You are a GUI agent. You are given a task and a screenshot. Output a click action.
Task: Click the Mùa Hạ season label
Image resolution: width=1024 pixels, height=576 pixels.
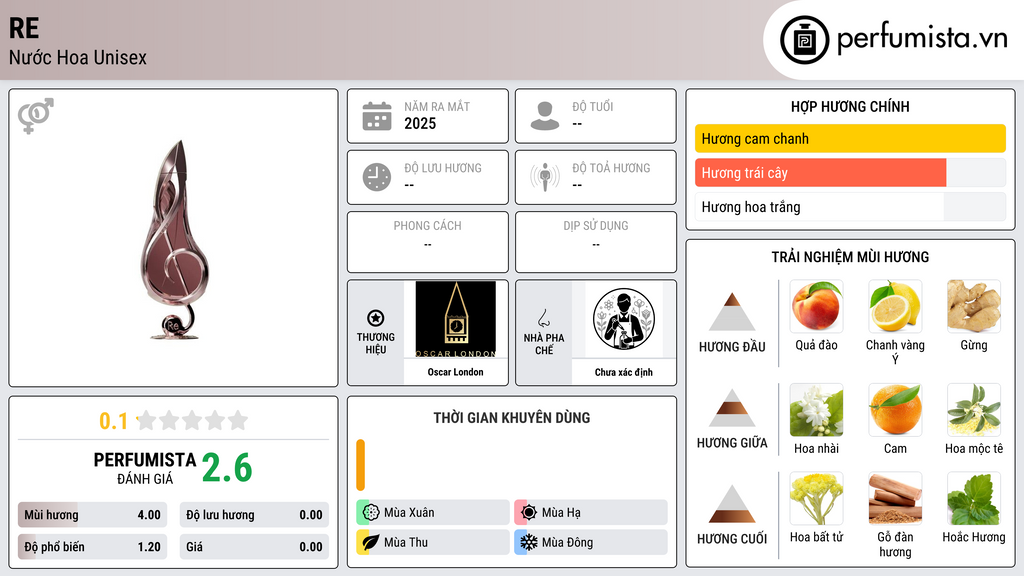(x=561, y=513)
